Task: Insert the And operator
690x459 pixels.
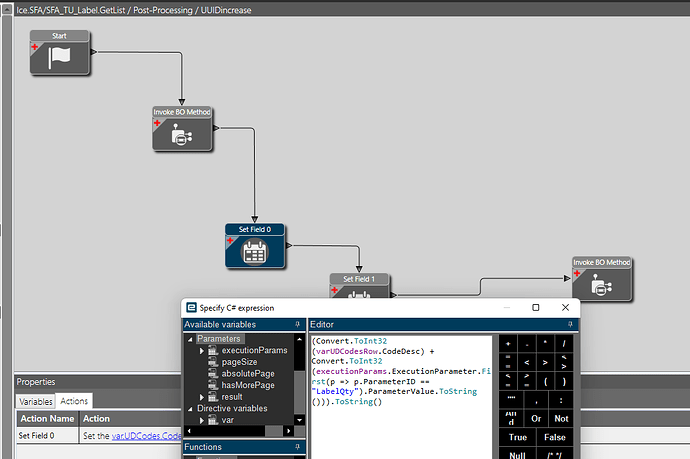Action: click(x=511, y=418)
